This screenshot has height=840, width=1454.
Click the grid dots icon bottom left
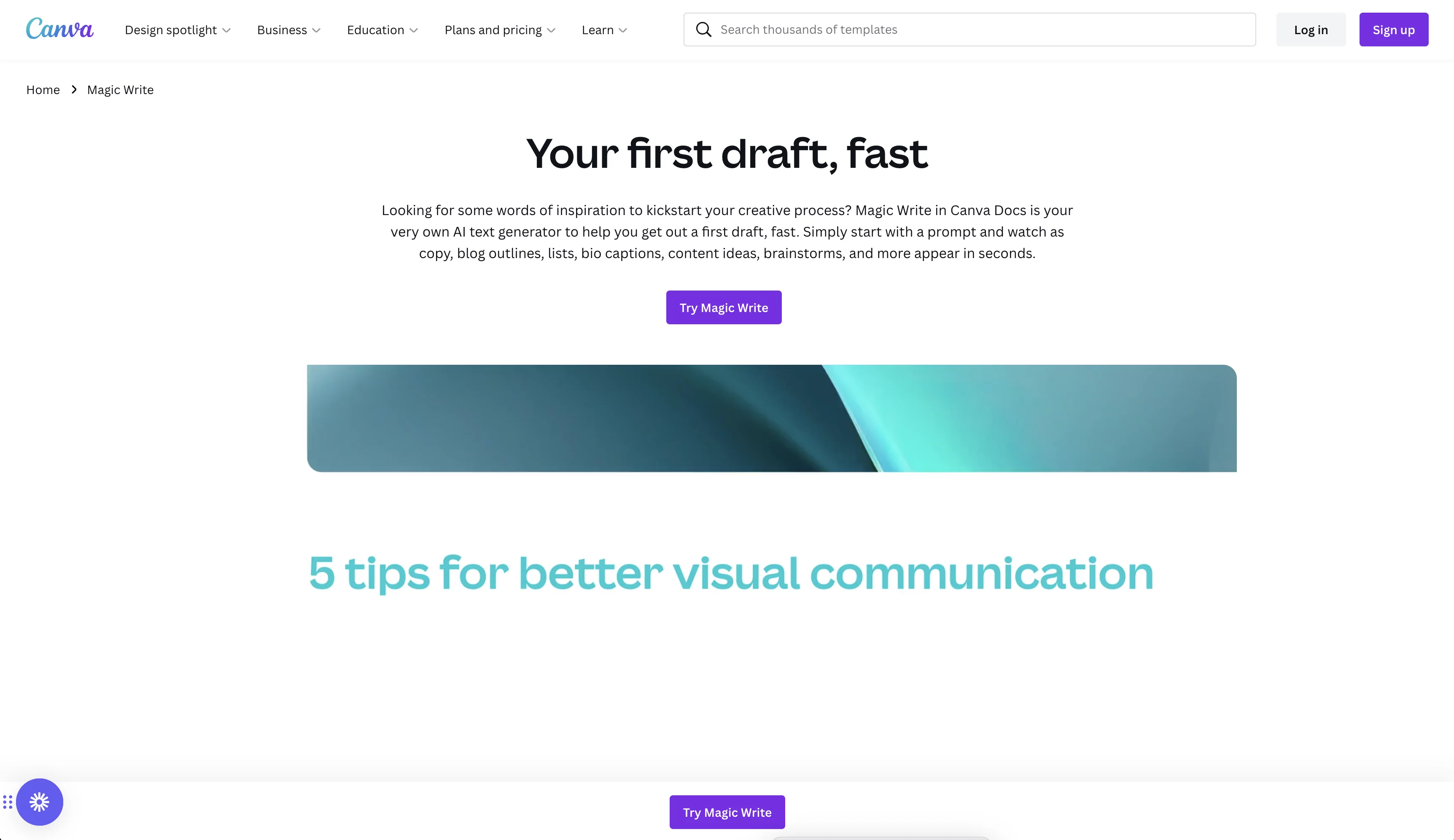tap(8, 802)
